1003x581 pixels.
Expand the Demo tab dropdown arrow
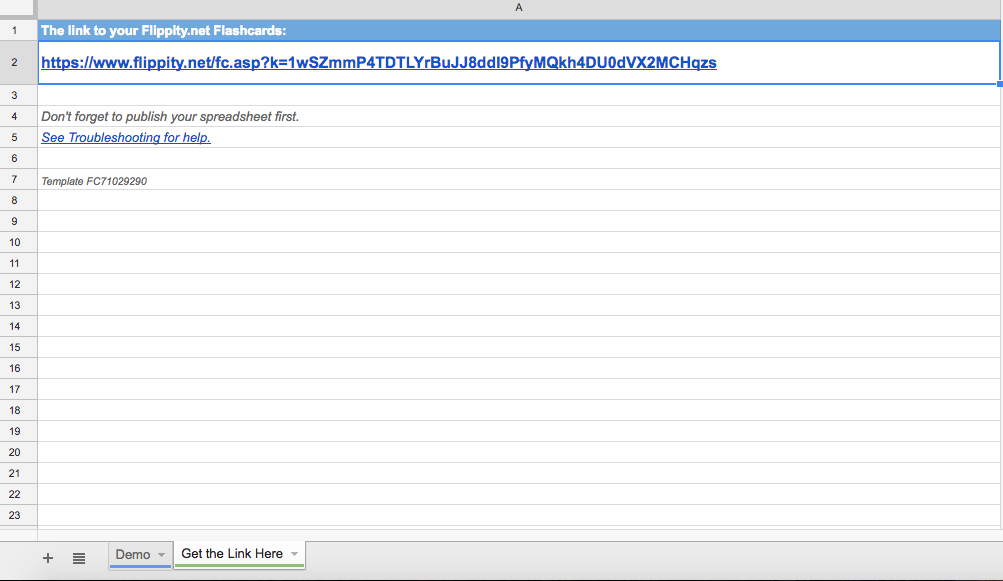click(x=161, y=555)
